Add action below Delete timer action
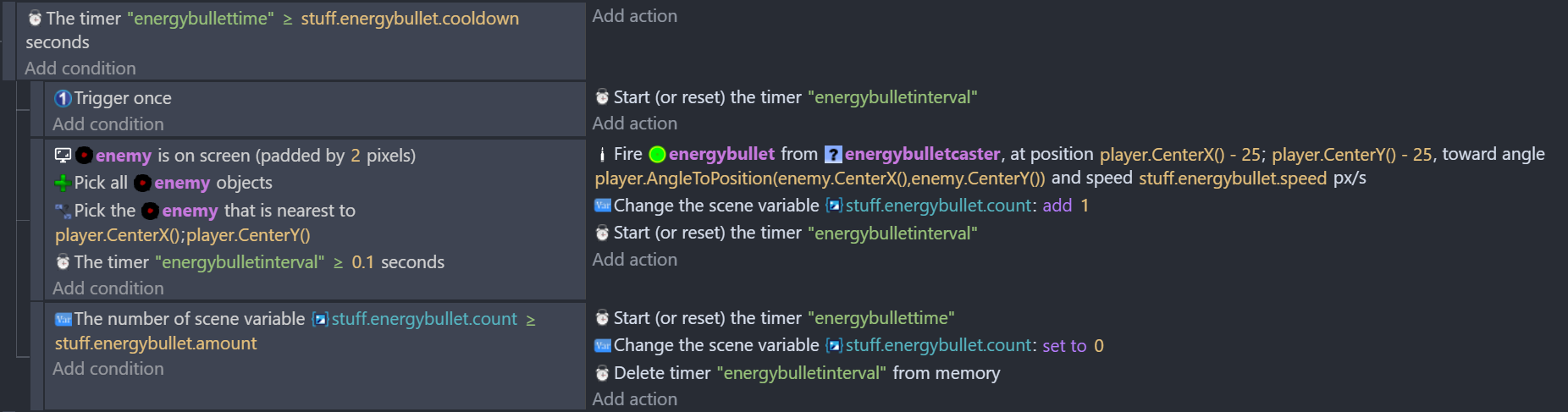This screenshot has height=412, width=1568. 634,399
